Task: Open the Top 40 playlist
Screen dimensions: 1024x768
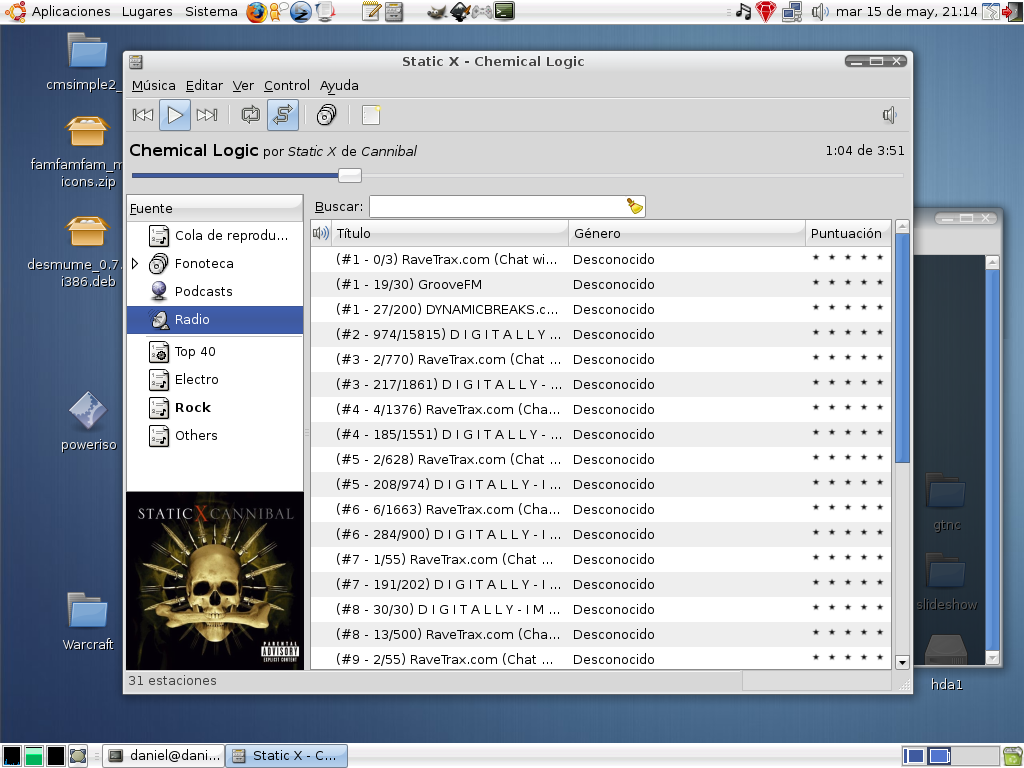Action: coord(216,352)
